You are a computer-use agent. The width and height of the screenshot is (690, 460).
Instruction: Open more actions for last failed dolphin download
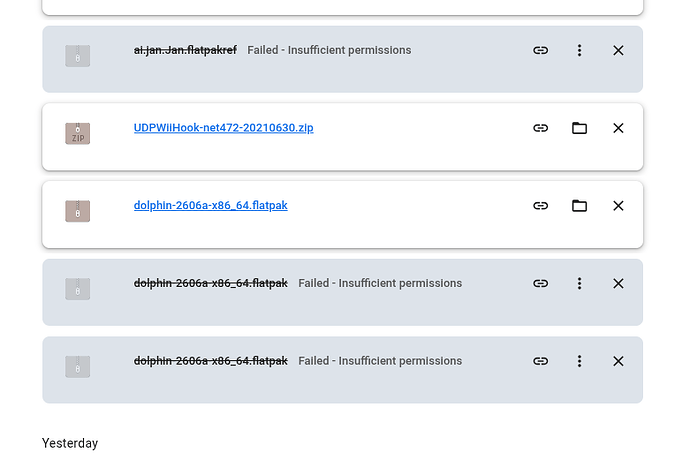click(579, 361)
